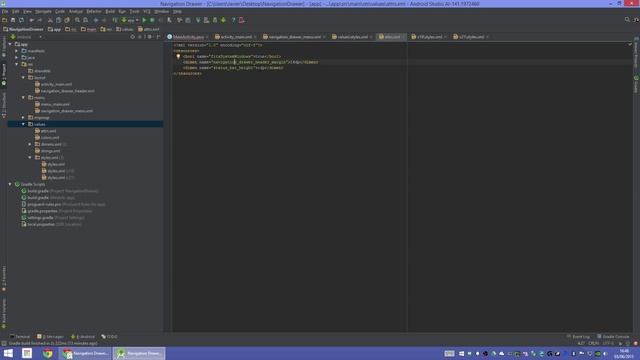Open Chrome from the taskbar
The image size is (640, 360).
(48, 353)
